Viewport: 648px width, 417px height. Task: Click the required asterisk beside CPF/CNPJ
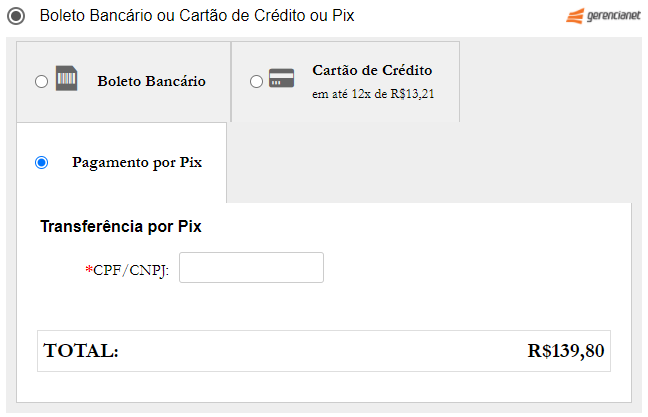click(x=88, y=270)
